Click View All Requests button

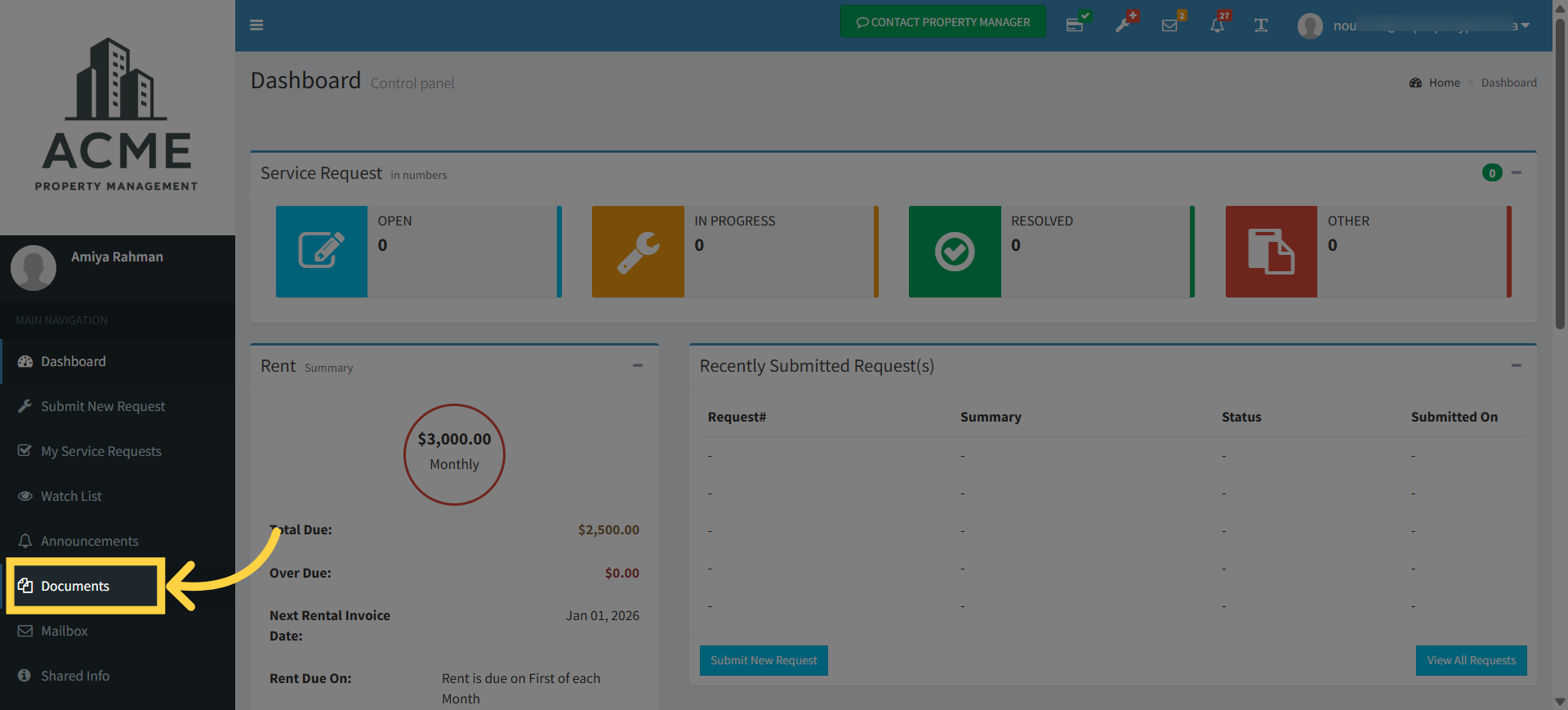[1472, 660]
